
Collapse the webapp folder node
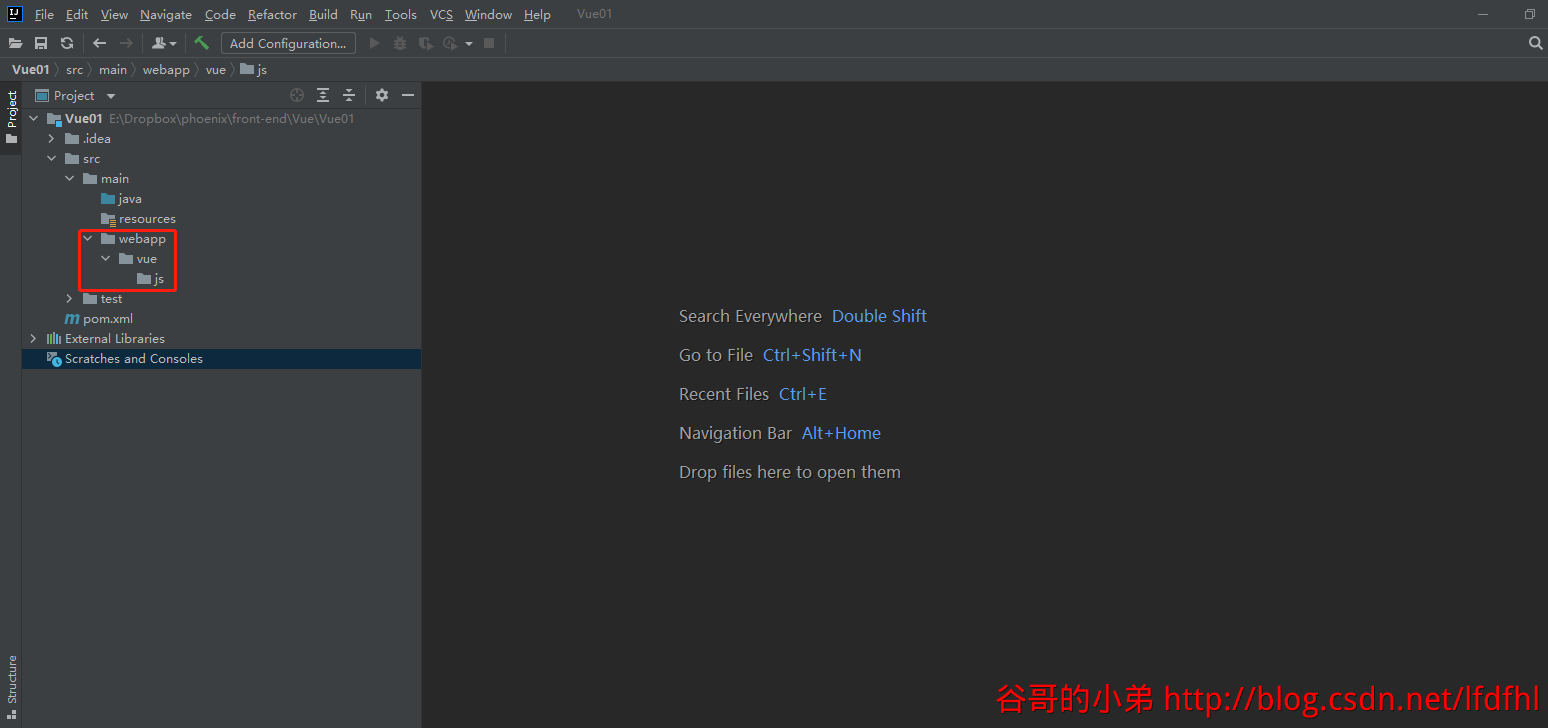[87, 239]
